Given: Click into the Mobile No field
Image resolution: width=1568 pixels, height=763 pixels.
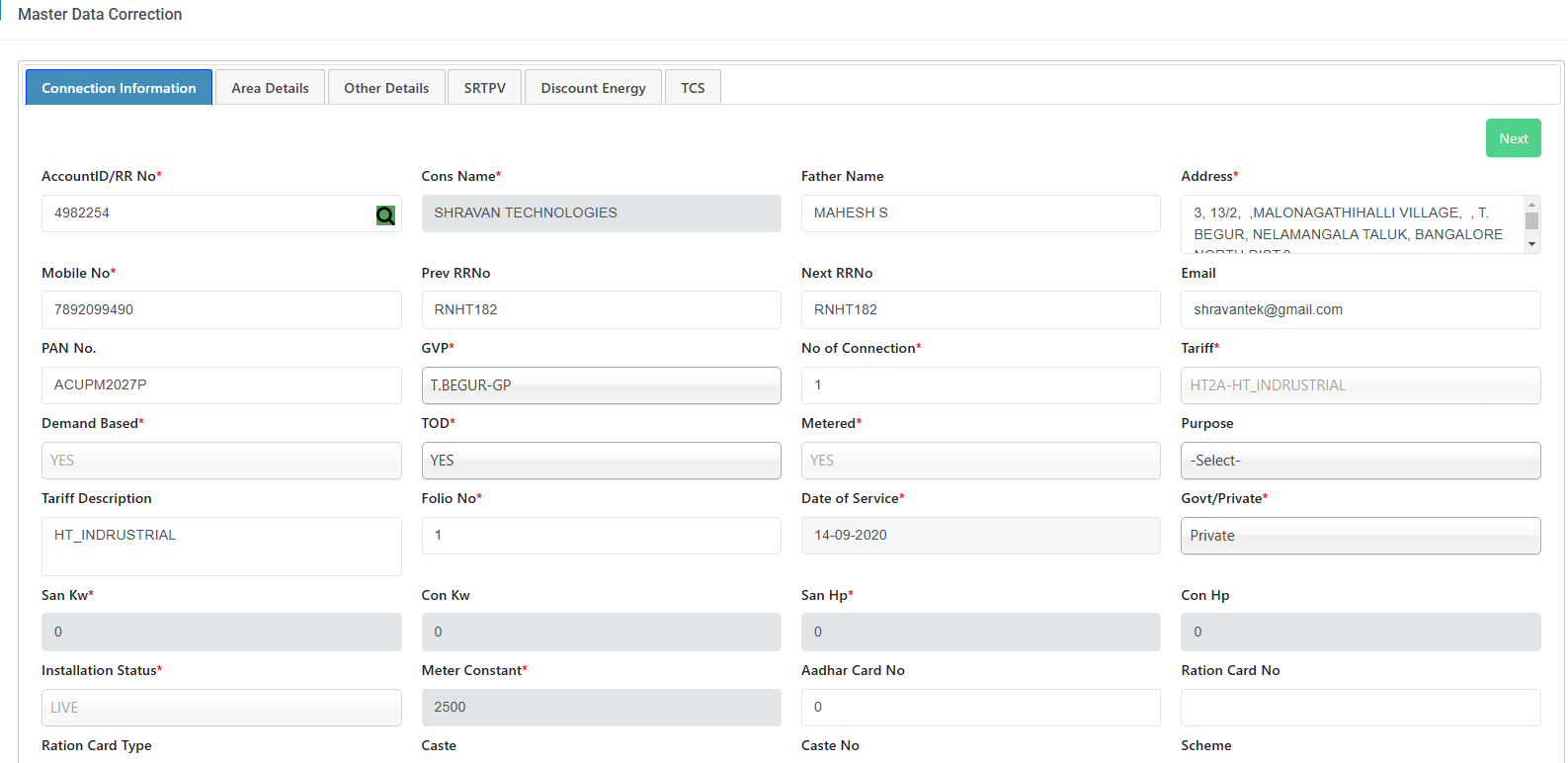Looking at the screenshot, I should tap(221, 309).
